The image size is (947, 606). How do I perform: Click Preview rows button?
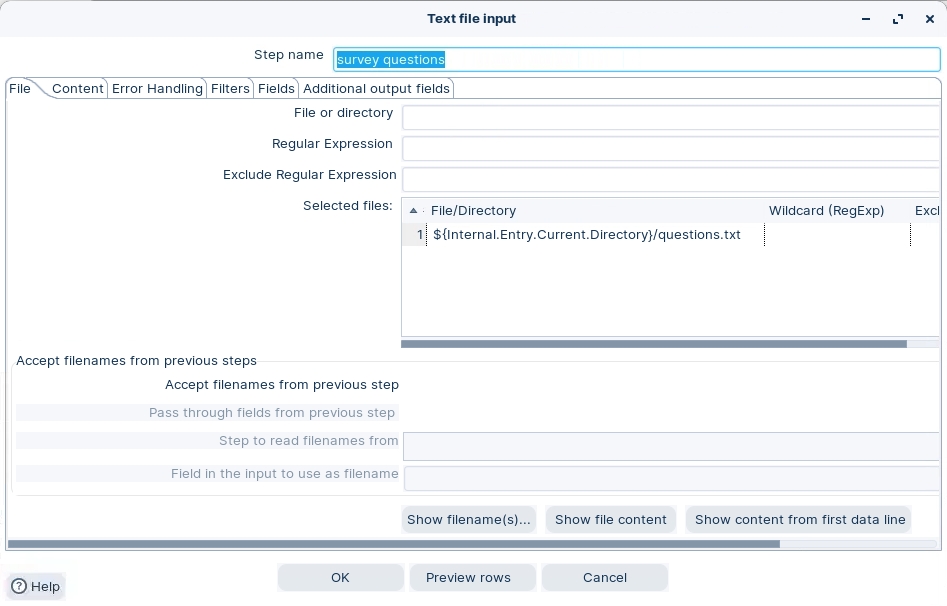point(468,578)
